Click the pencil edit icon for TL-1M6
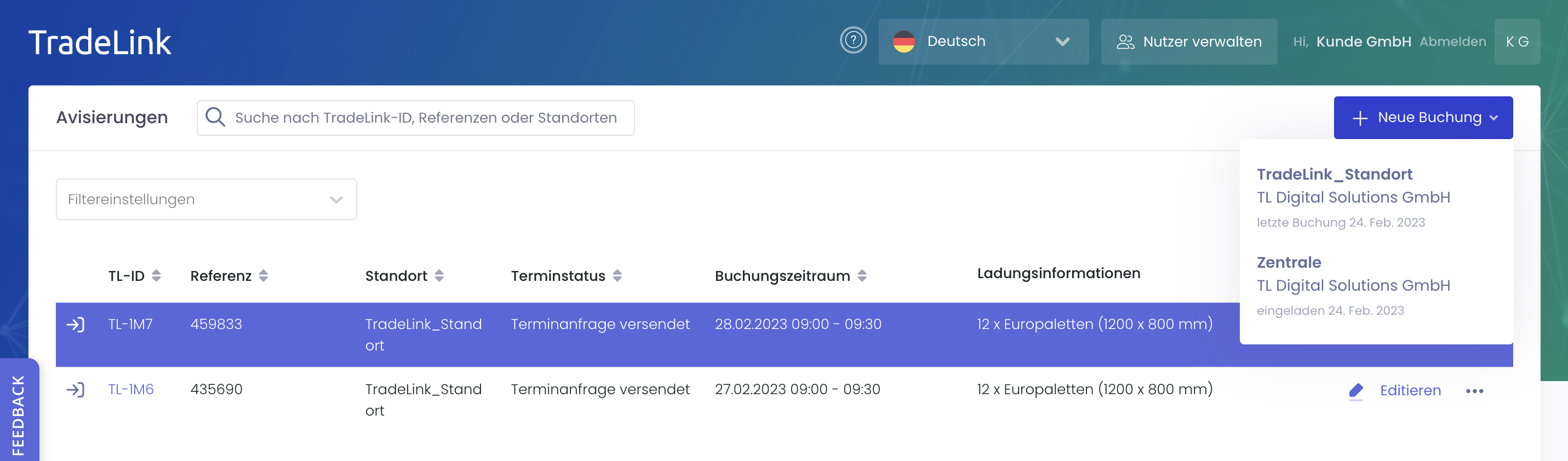The width and height of the screenshot is (1568, 461). click(1355, 390)
